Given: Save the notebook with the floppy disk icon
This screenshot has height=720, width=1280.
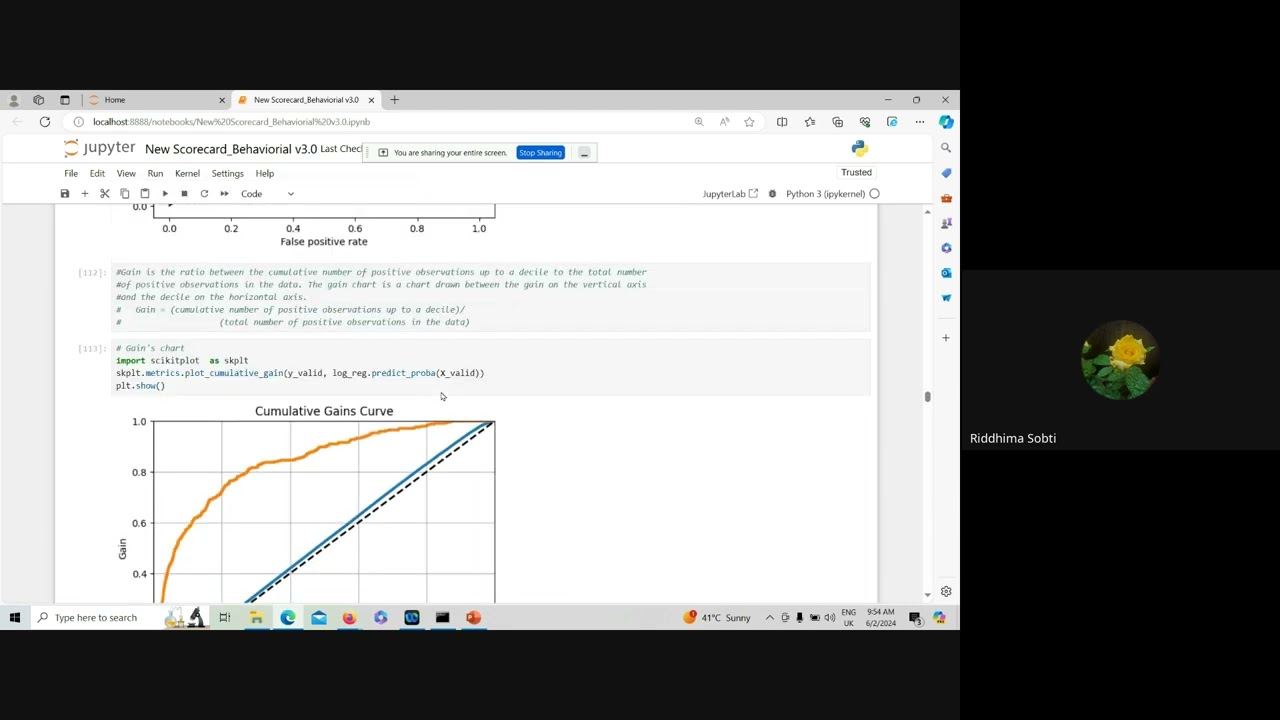Looking at the screenshot, I should coord(65,194).
